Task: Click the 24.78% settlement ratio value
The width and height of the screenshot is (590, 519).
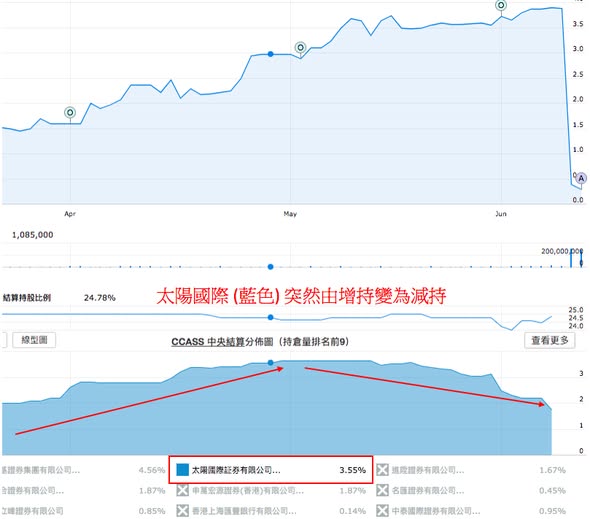Action: 100,298
